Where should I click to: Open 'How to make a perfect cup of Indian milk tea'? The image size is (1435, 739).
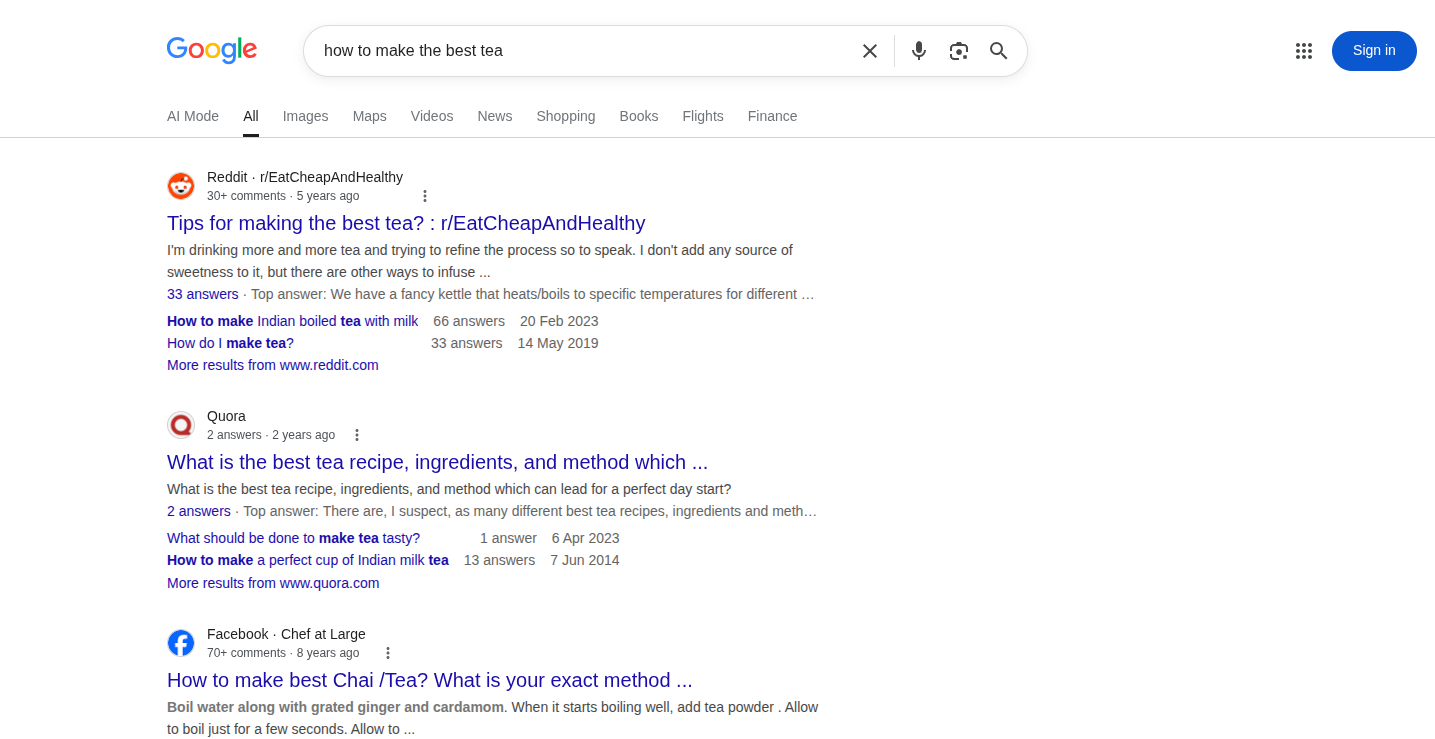pyautogui.click(x=308, y=560)
